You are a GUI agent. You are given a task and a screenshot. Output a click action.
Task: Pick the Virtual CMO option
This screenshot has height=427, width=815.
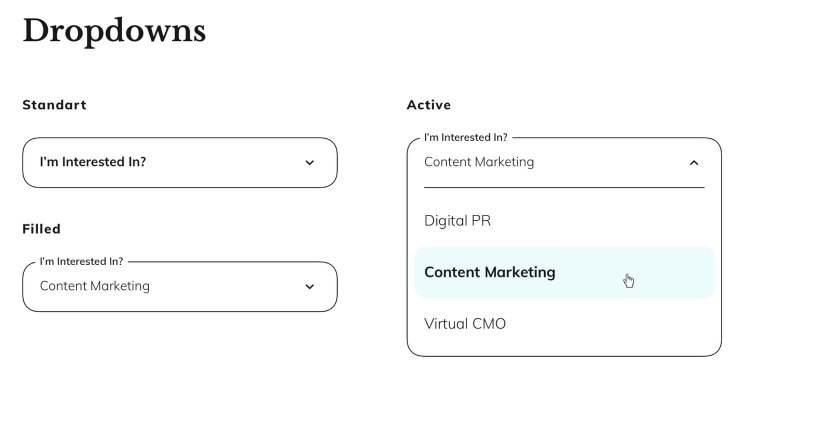pyautogui.click(x=465, y=324)
